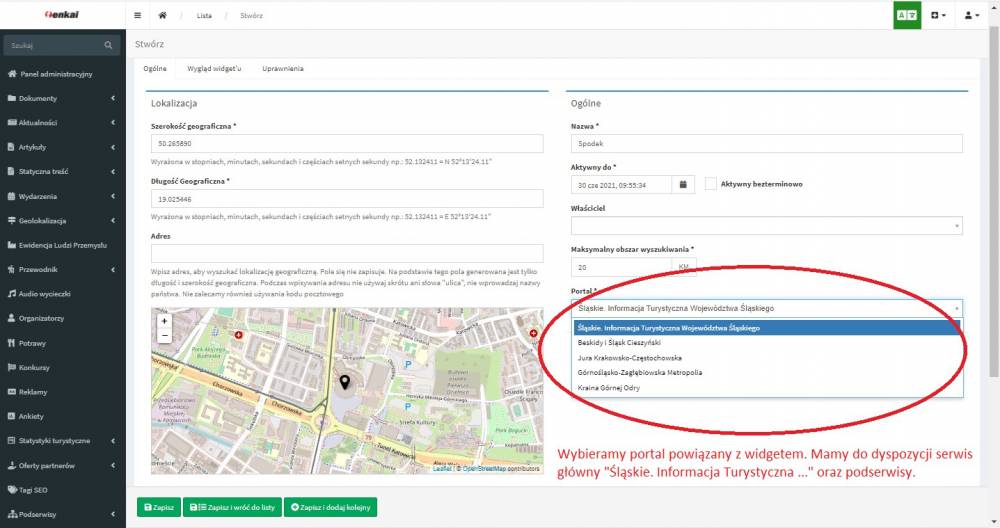Go to home via house breadcrumb icon

click(162, 16)
